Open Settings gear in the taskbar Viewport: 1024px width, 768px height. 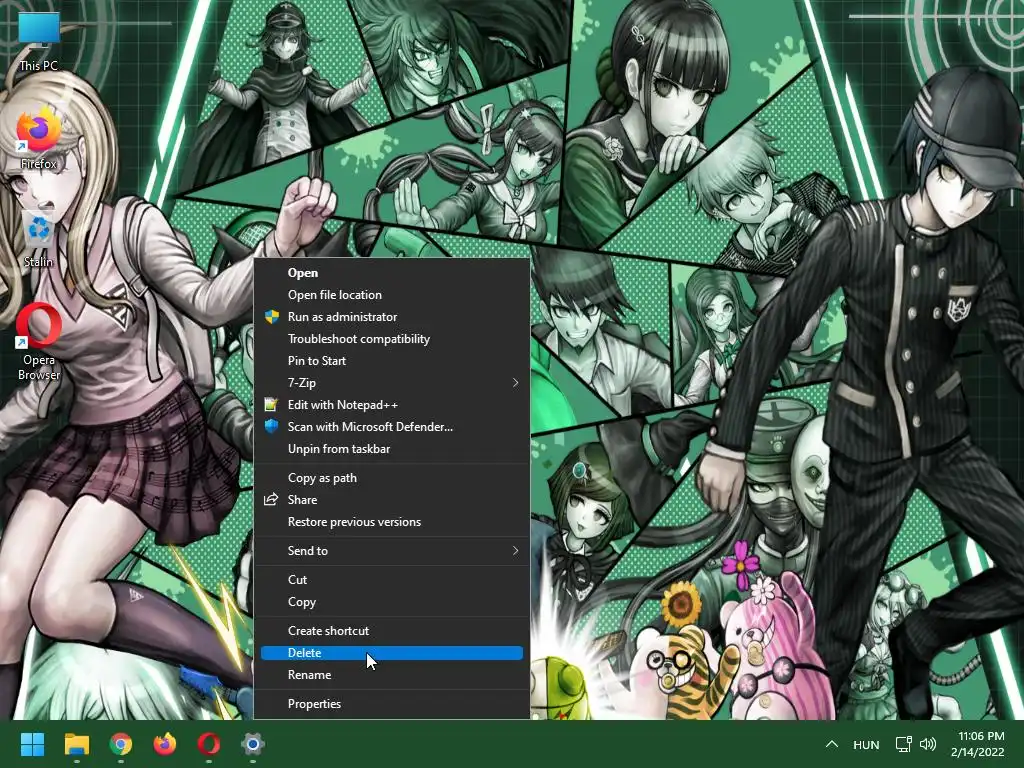(253, 744)
